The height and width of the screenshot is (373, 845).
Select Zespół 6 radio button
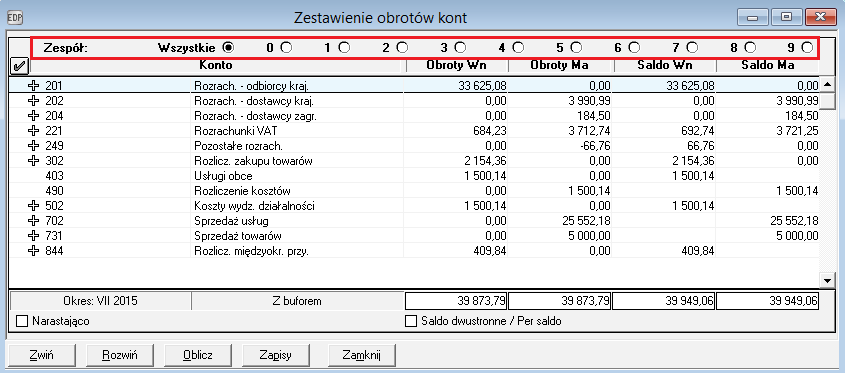[x=634, y=47]
